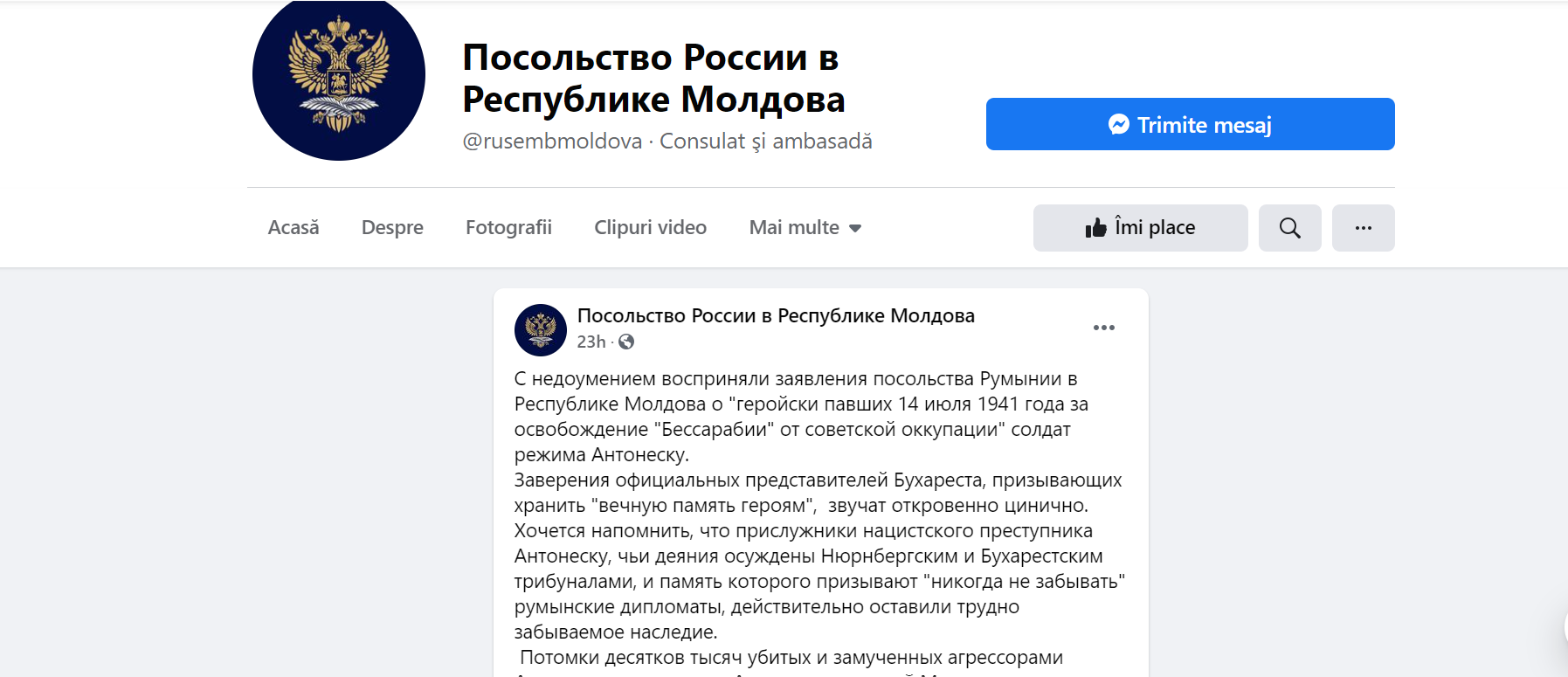
Task: Click the Messenger icon in the message button
Action: [1118, 125]
